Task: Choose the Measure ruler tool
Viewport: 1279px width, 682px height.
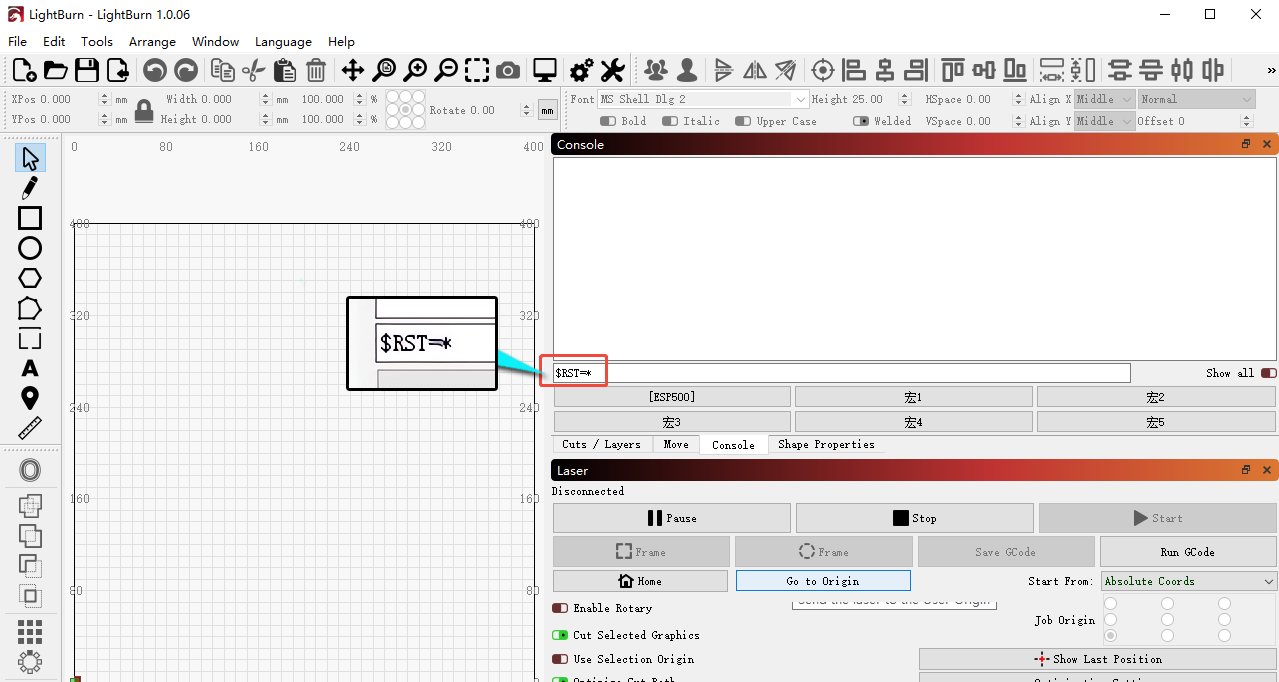Action: click(30, 428)
